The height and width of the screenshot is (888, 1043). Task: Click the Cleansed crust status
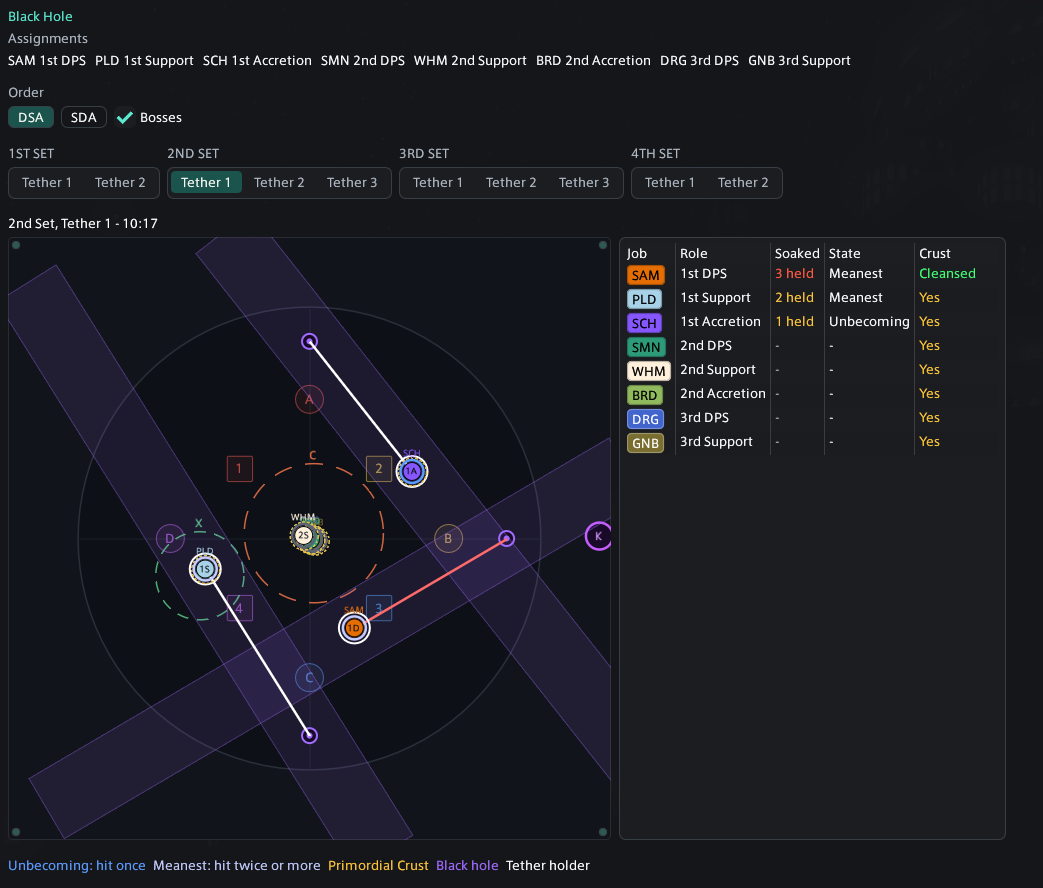[x=947, y=273]
